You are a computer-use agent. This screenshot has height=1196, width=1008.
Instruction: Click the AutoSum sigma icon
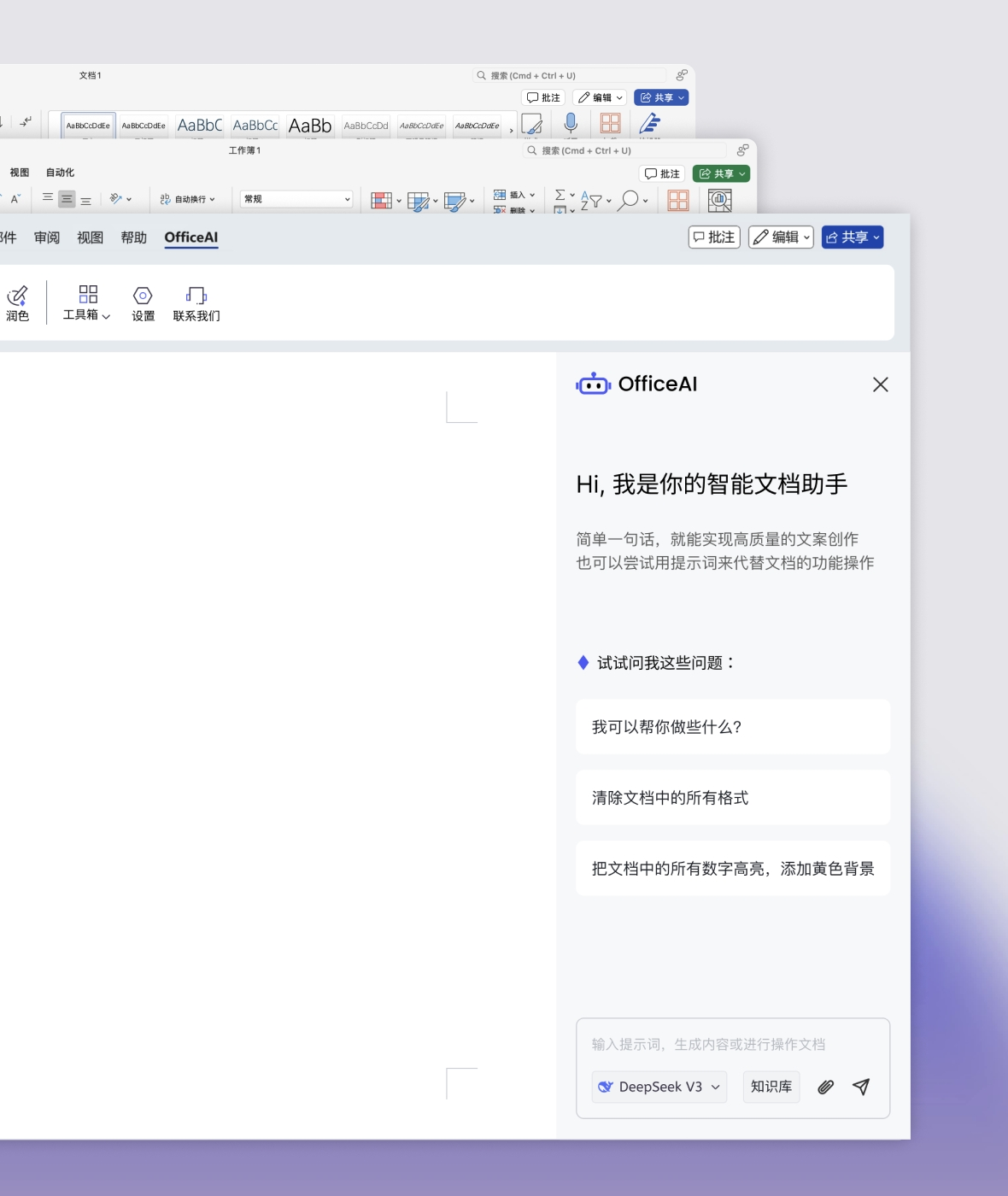560,195
